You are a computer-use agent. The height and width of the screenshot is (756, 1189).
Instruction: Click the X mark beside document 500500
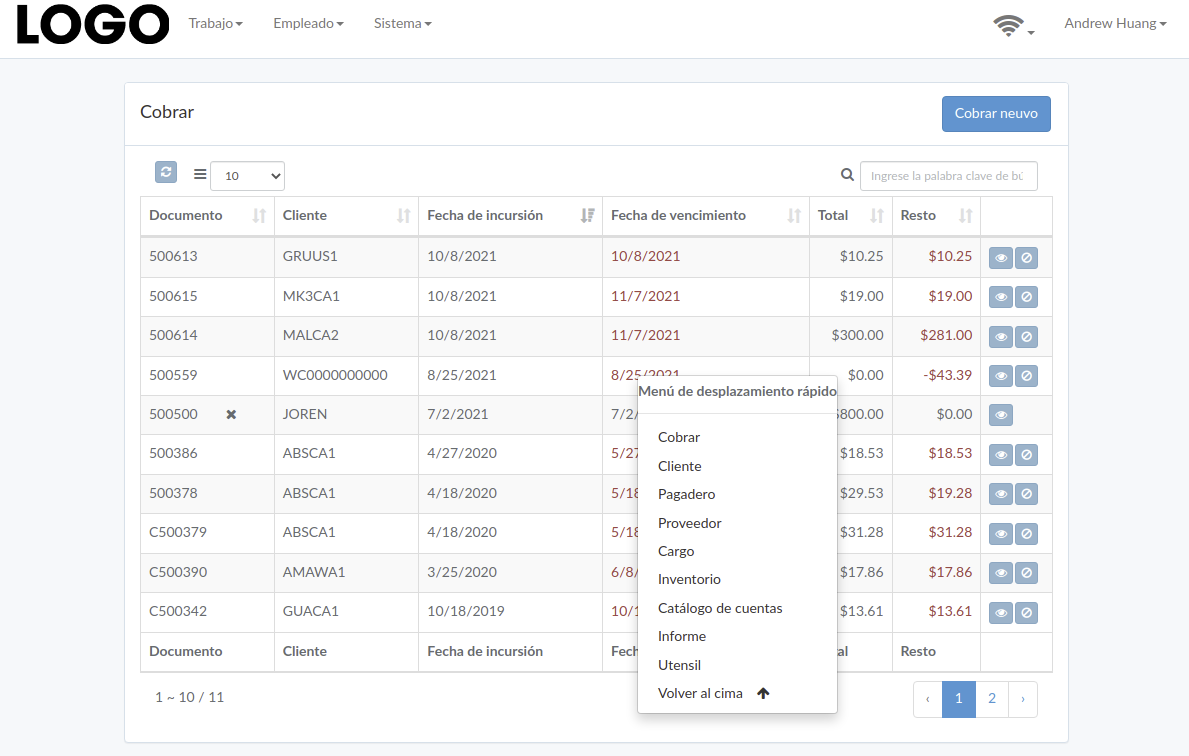tap(231, 415)
